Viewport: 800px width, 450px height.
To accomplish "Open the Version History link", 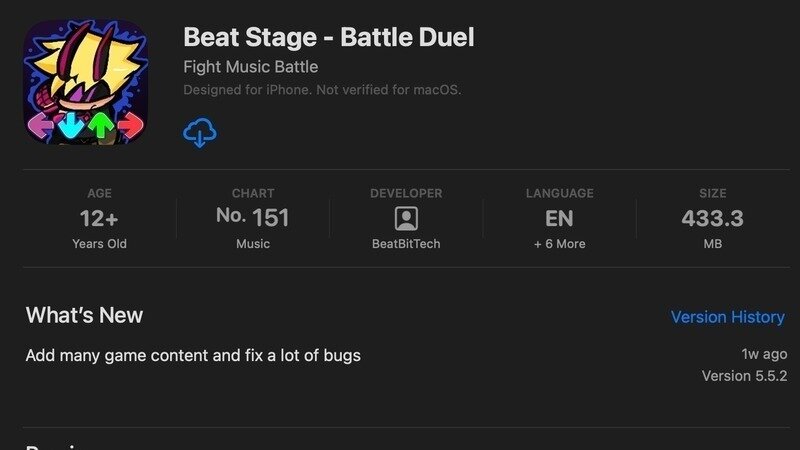I will (727, 317).
